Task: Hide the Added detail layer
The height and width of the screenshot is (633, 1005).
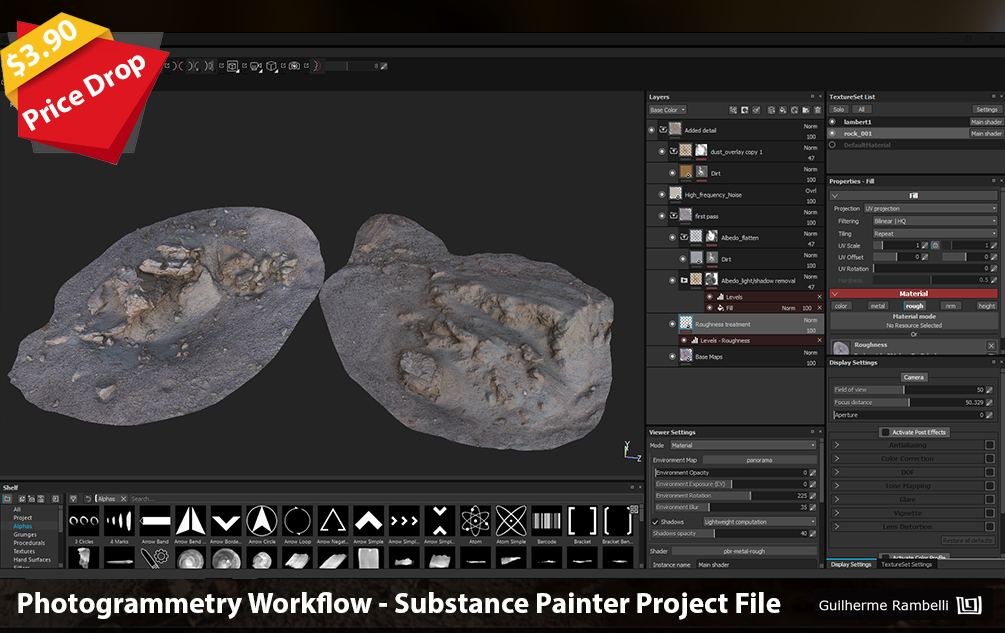Action: [x=652, y=130]
